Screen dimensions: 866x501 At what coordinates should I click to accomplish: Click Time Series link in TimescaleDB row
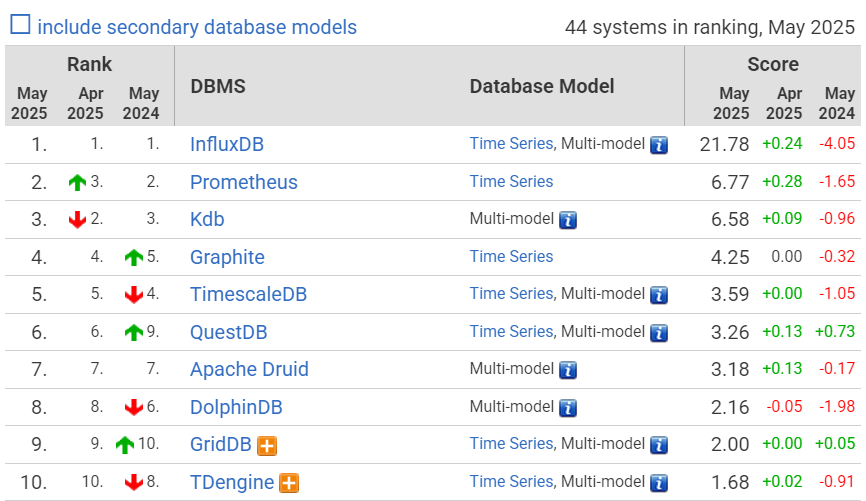[x=511, y=294]
